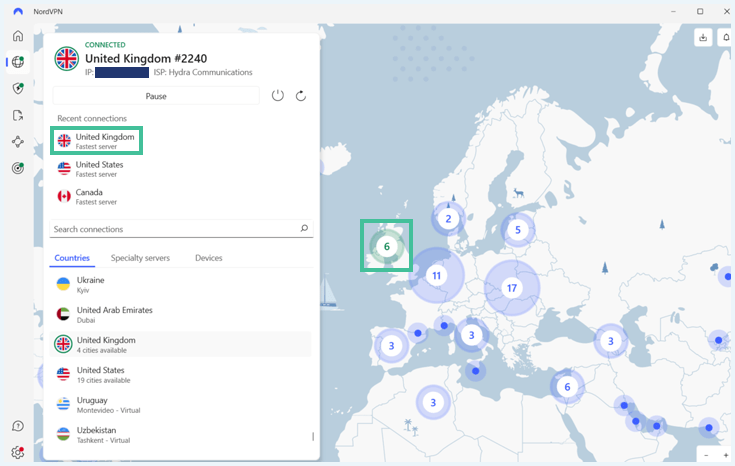This screenshot has width=735, height=466.
Task: Maximize the NordVPN window
Action: click(x=700, y=11)
